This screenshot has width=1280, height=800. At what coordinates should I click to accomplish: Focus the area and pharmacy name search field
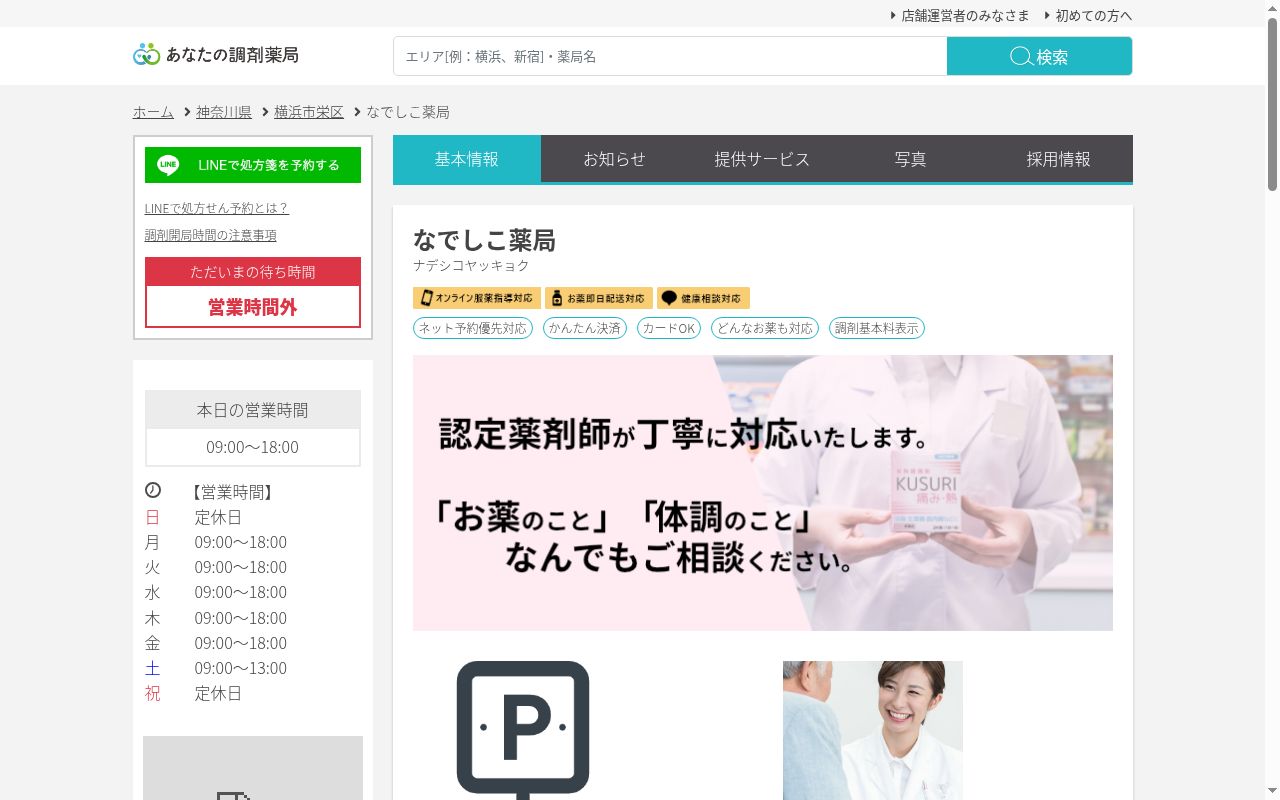[670, 56]
